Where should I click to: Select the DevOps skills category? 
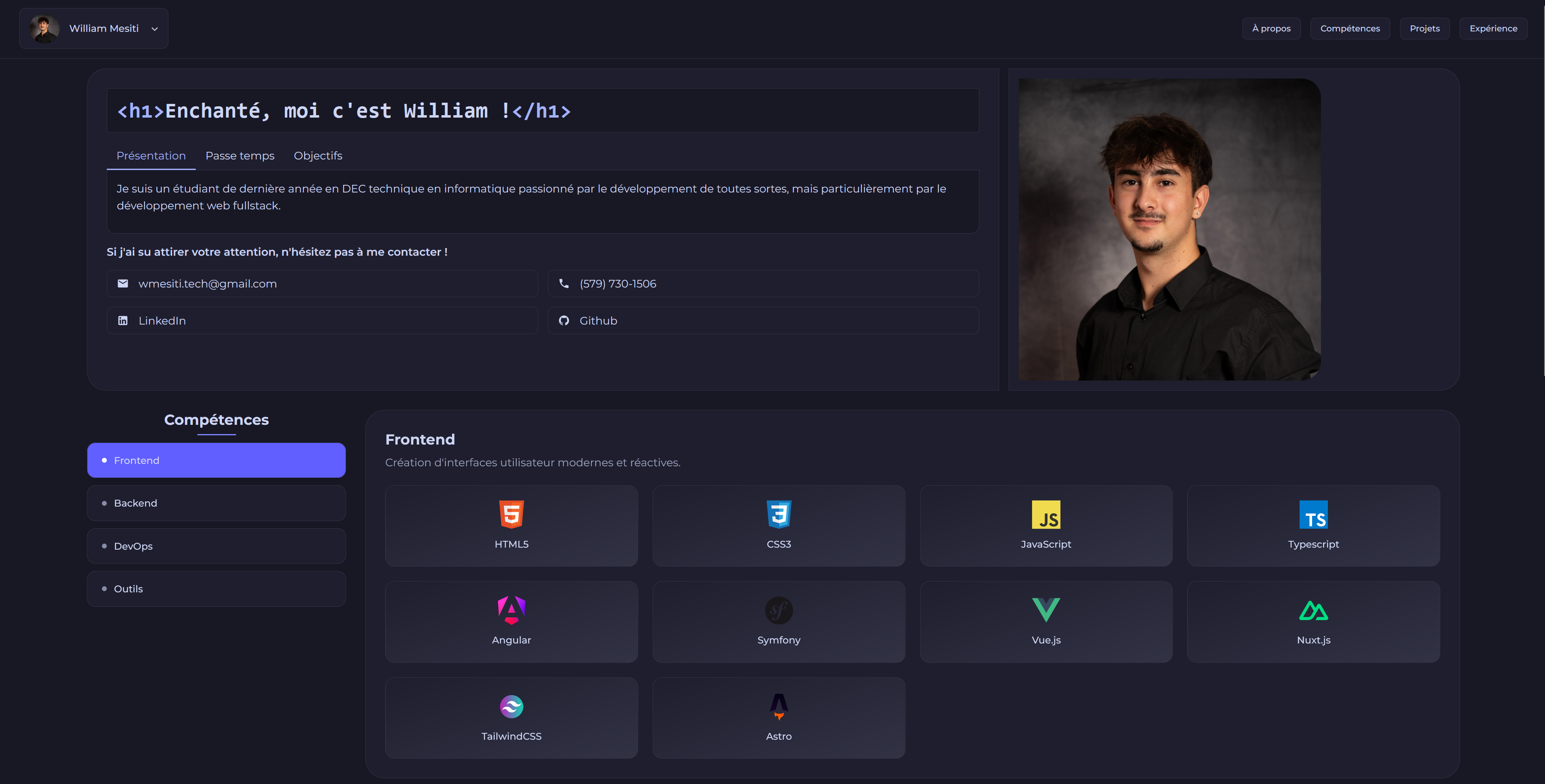216,546
